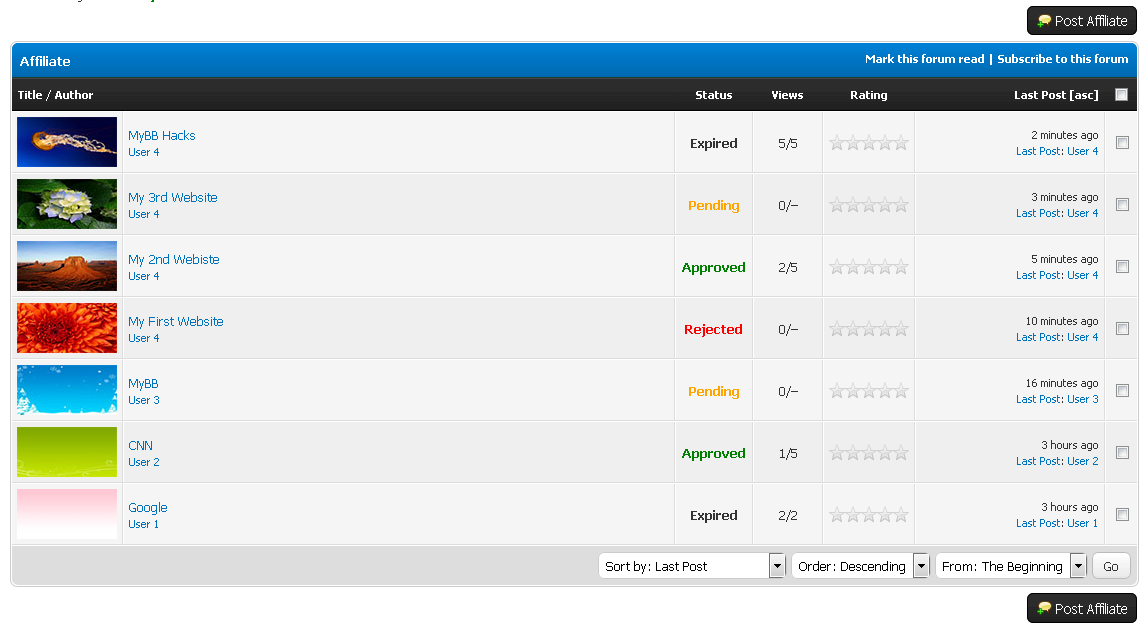Click Subscribe to this forum link
Image resolution: width=1146 pixels, height=626 pixels.
point(1062,59)
